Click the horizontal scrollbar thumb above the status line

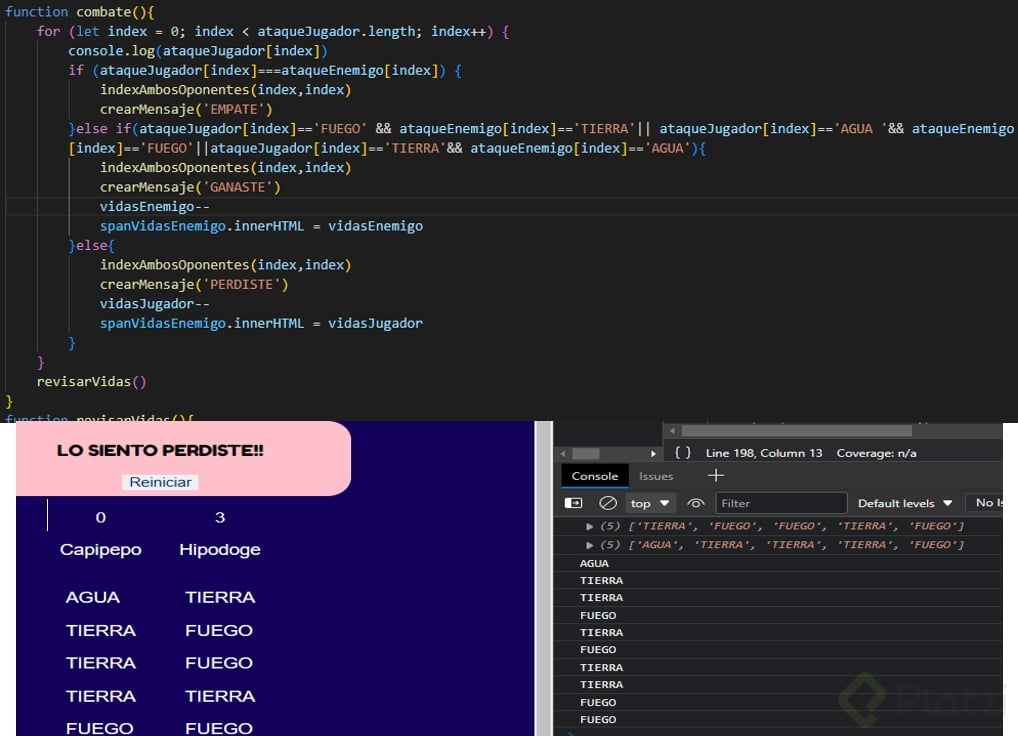tap(797, 431)
